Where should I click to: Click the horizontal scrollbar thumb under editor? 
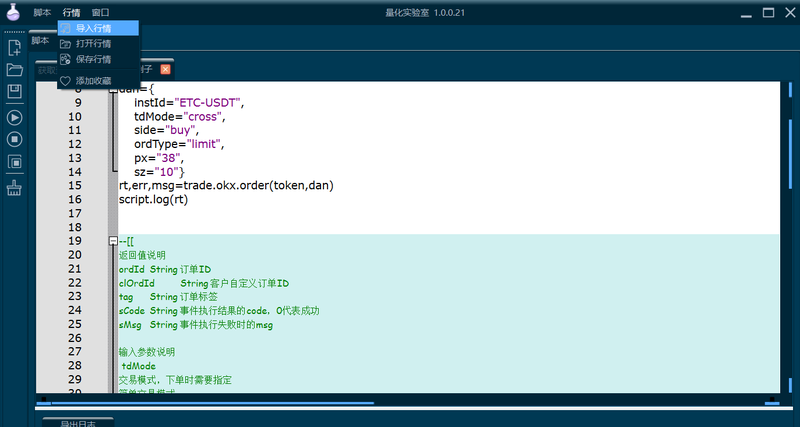click(212, 403)
